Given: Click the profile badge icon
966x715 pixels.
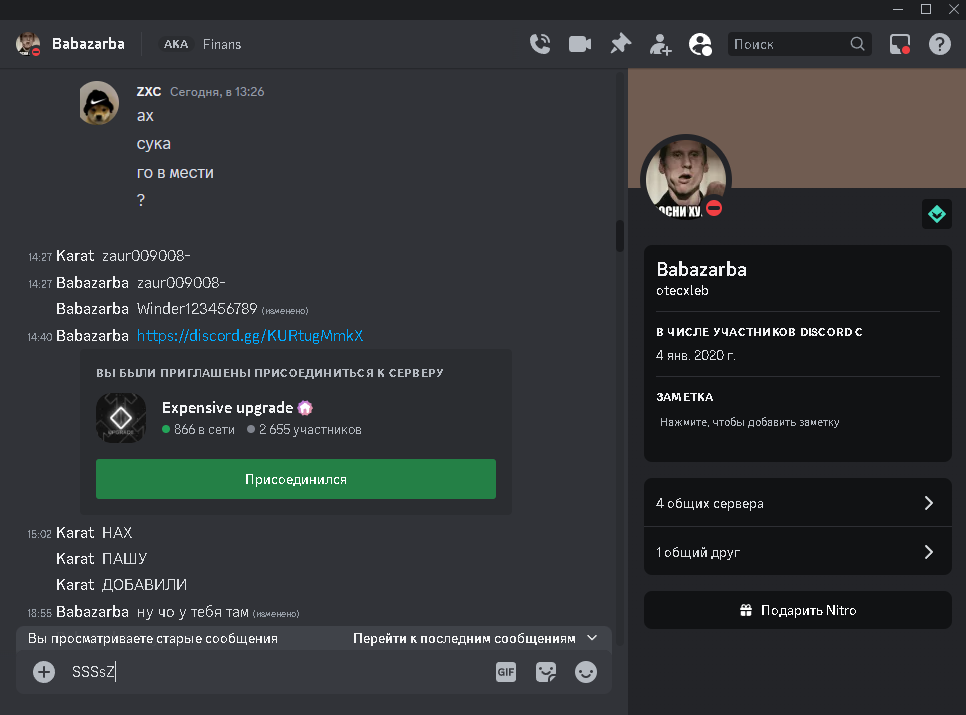Looking at the screenshot, I should [936, 214].
